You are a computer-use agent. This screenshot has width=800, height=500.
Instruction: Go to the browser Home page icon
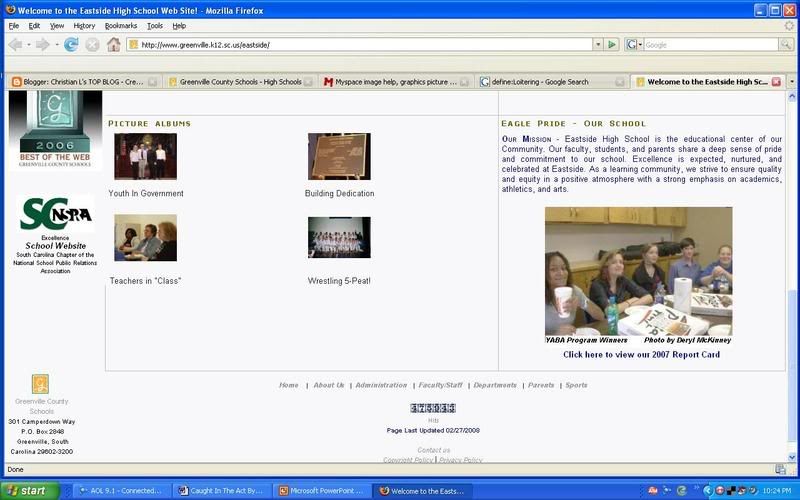[113, 44]
